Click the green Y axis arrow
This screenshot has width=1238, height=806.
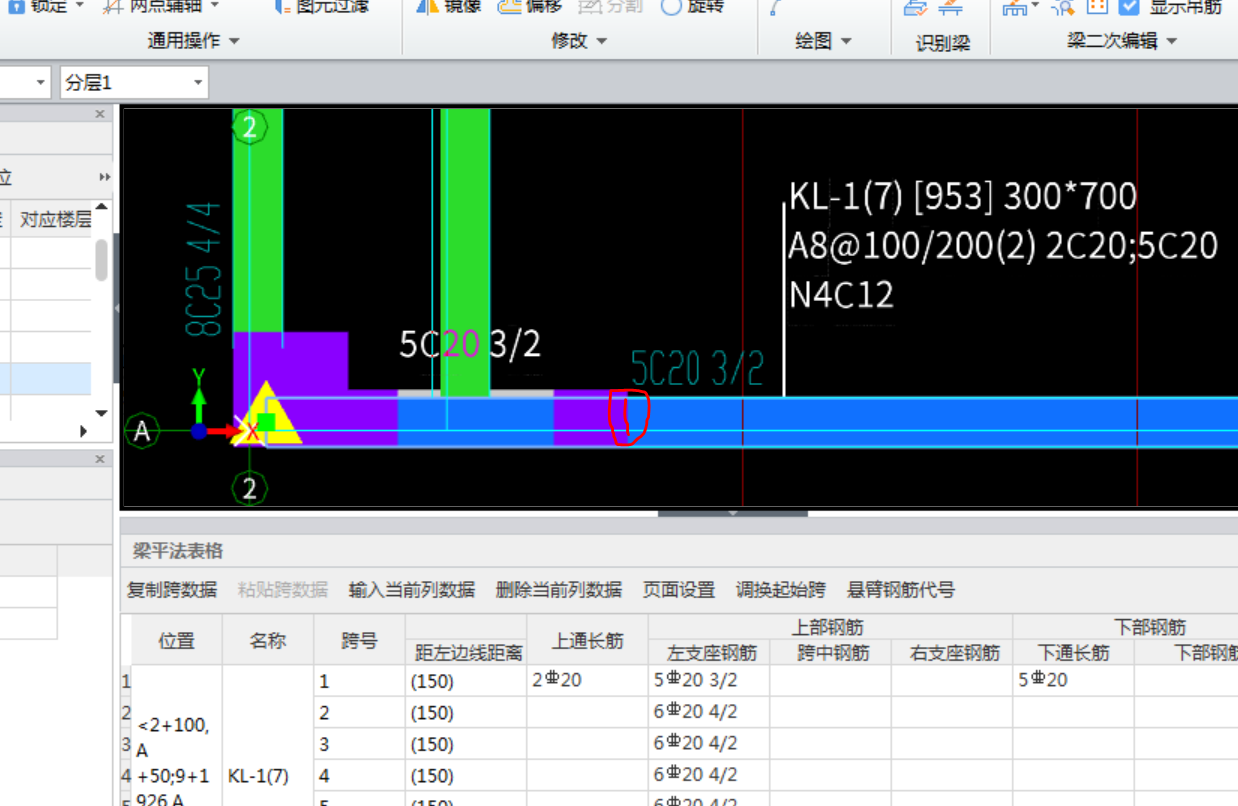click(199, 400)
